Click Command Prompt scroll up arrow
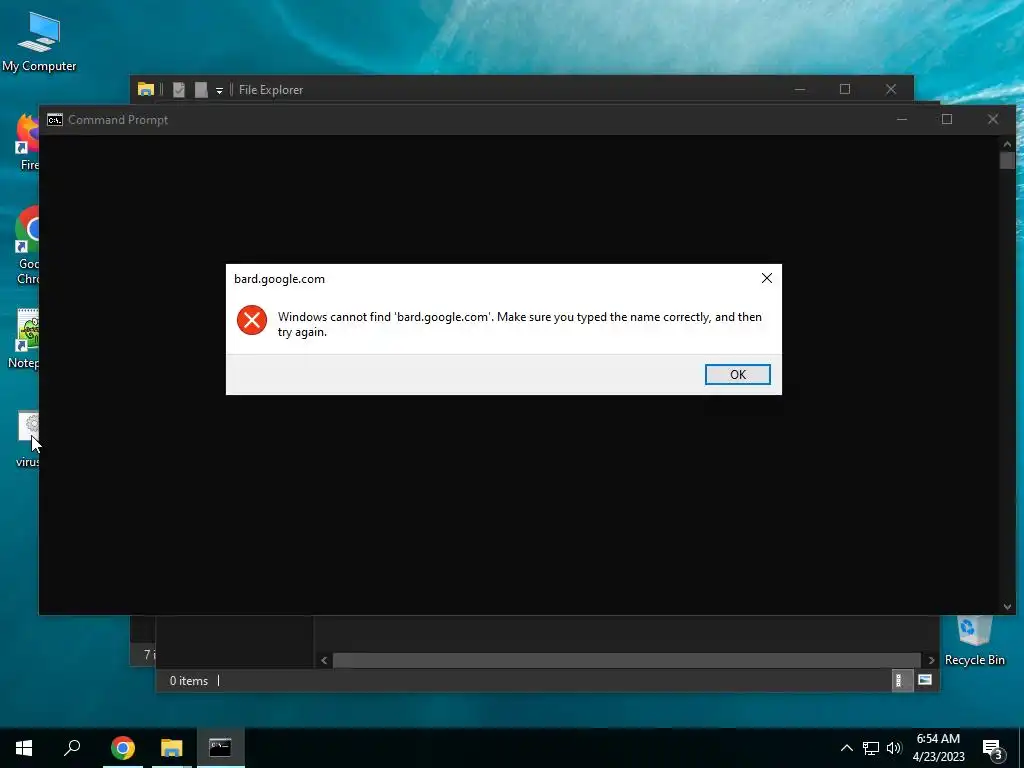 [1007, 144]
